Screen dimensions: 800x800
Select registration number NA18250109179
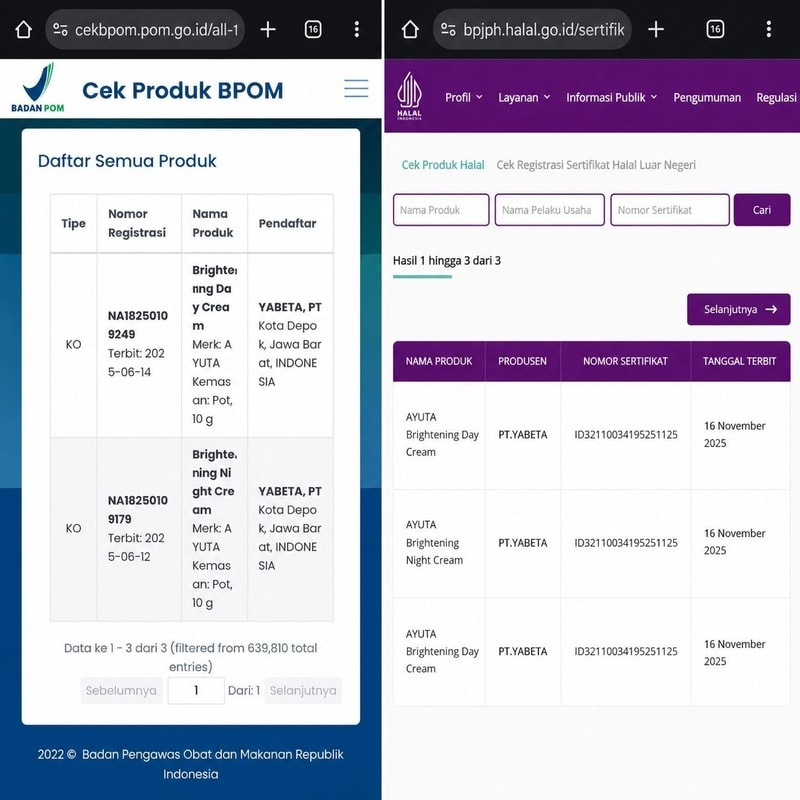coord(138,510)
